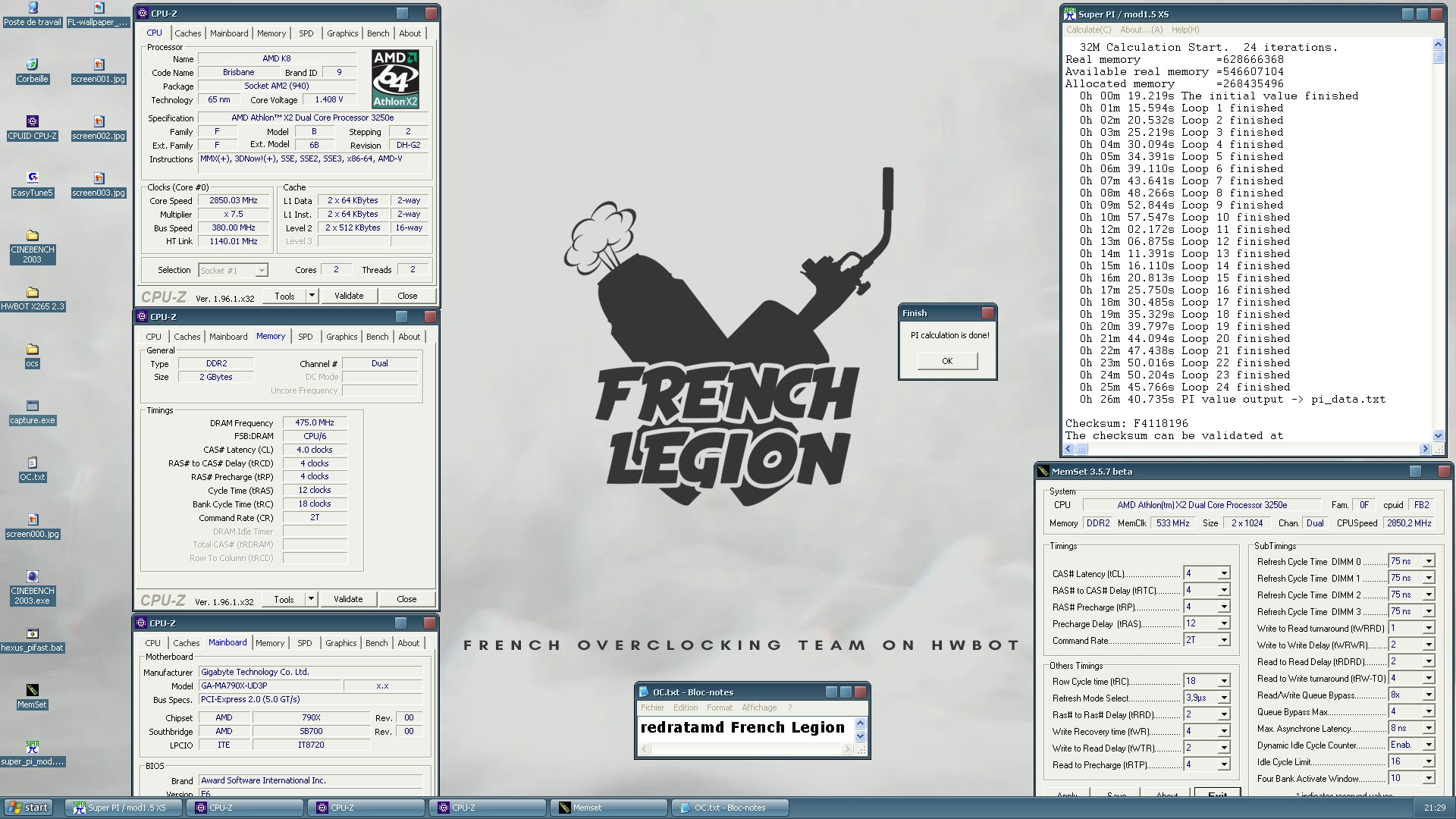Open Fichier menu in Bloc-notes
Viewport: 1456px width, 819px height.
(652, 708)
